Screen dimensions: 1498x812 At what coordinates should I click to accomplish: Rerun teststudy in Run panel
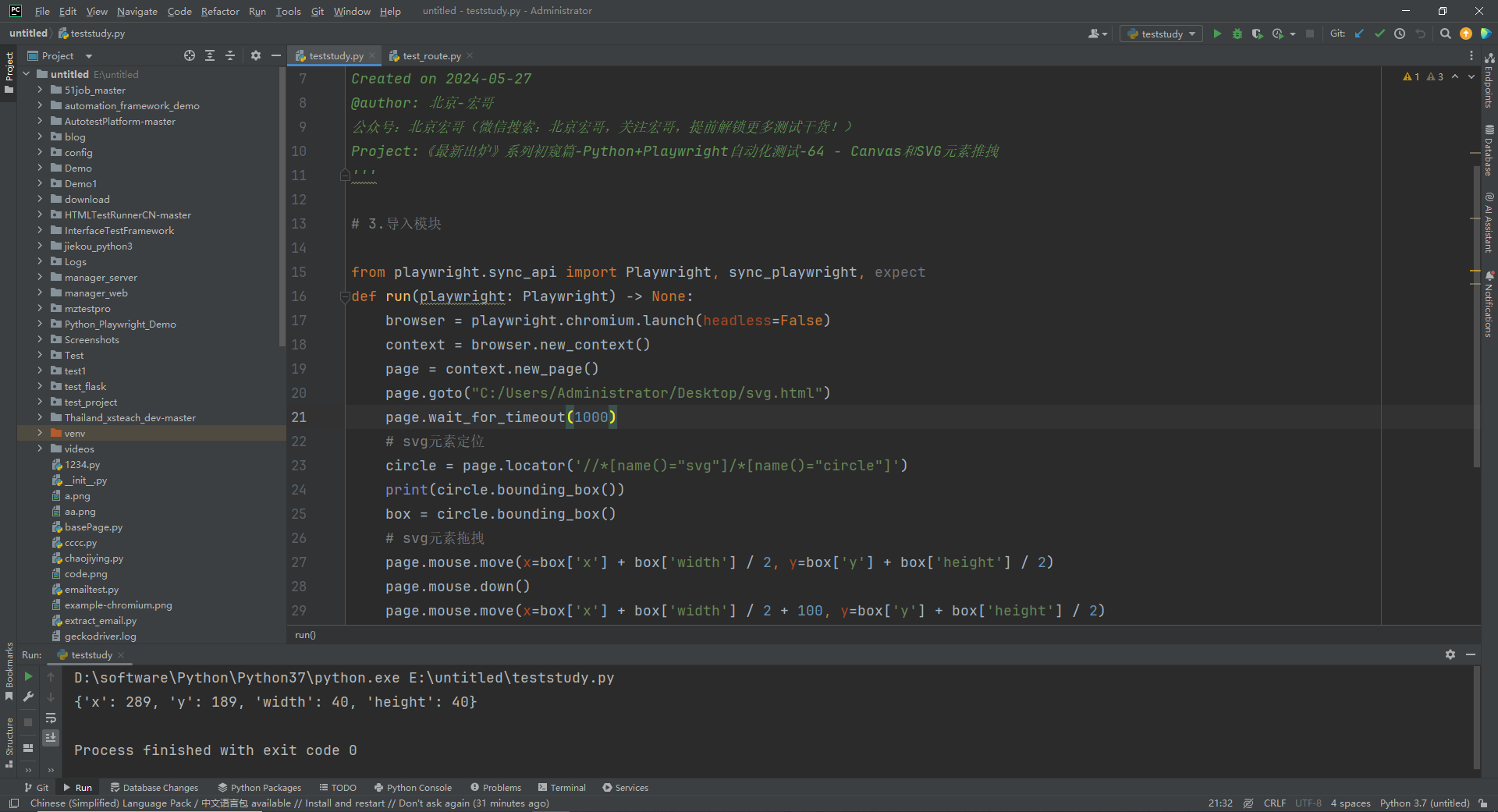coord(28,676)
